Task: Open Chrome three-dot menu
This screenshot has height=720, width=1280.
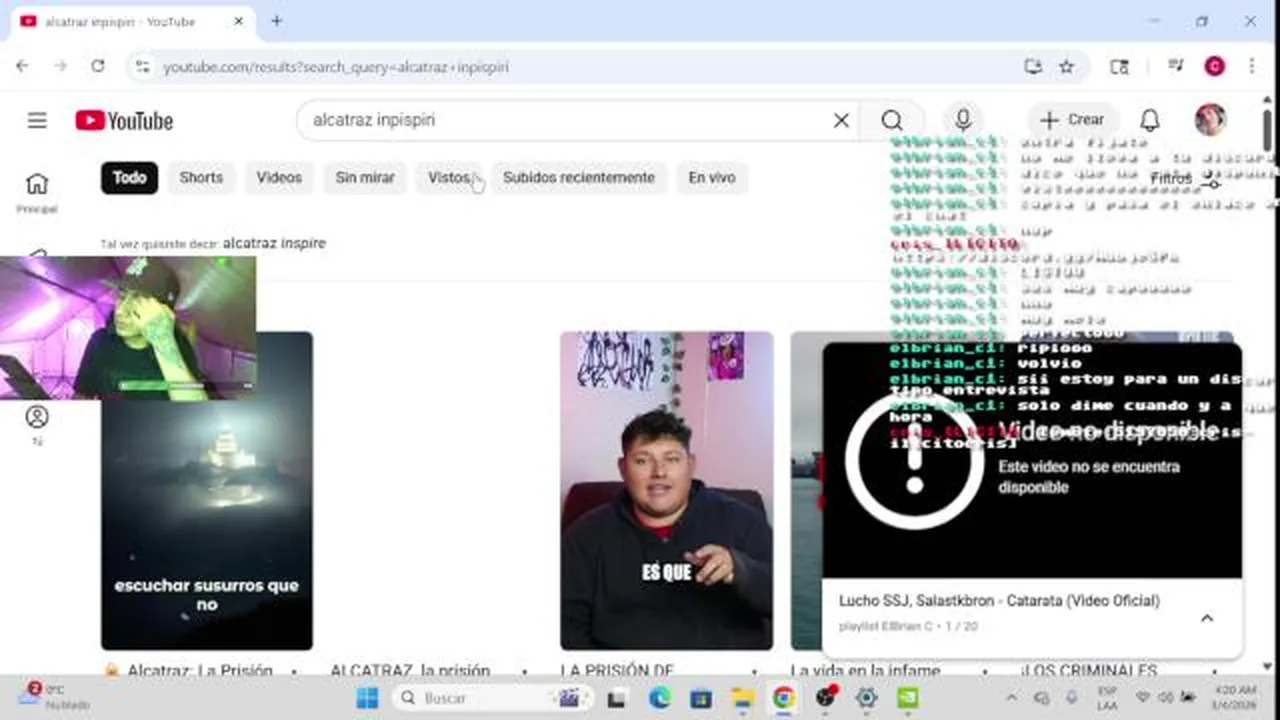Action: [x=1251, y=66]
